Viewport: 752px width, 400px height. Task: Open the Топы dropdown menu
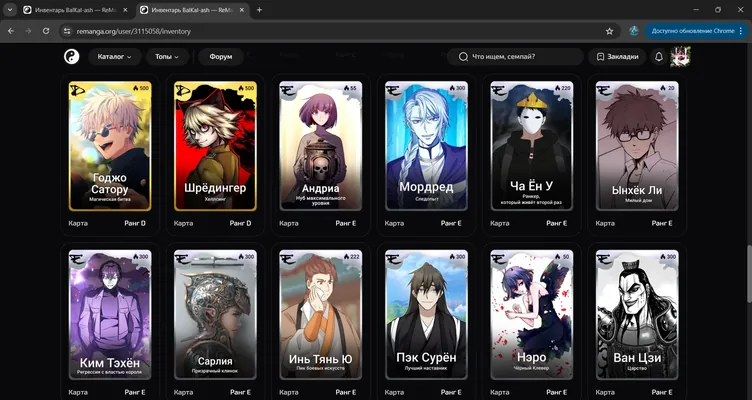pos(166,57)
